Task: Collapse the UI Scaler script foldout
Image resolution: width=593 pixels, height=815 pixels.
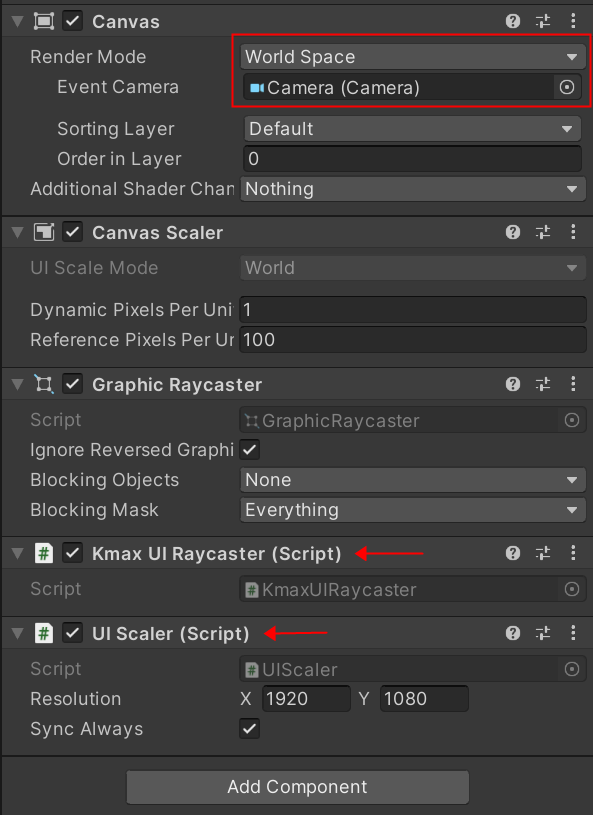Action: click(18, 633)
